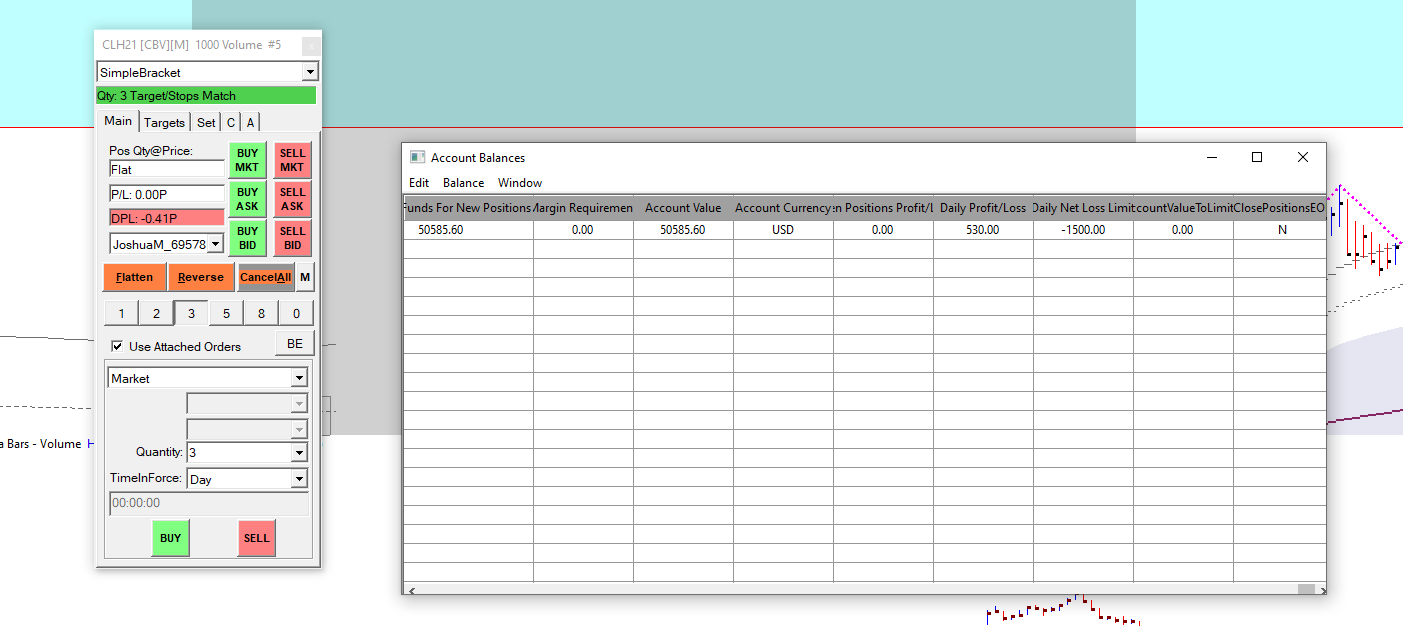Switch to the Targets tab
This screenshot has width=1403, height=626.
[164, 122]
